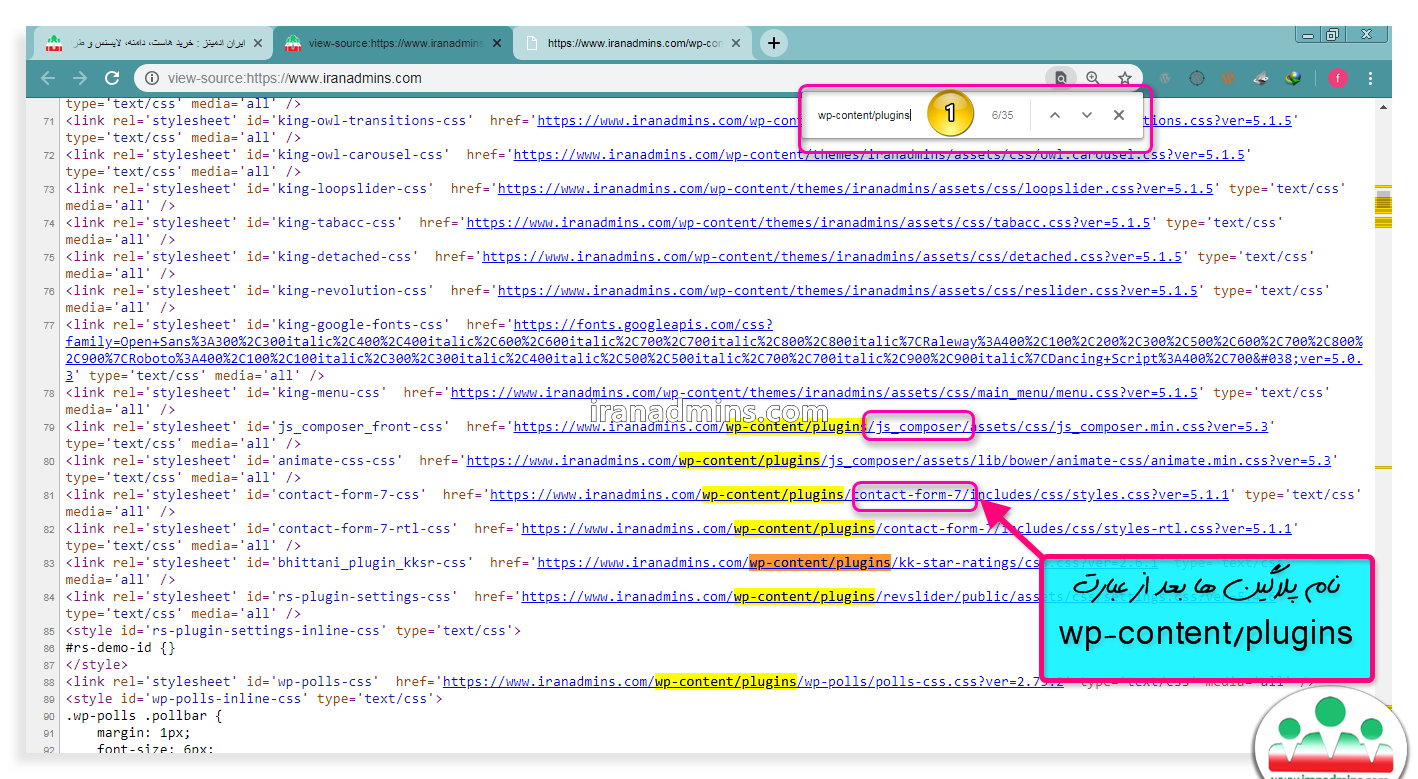Click the find box containing wp-content/plugins
Viewport: 1418px width, 779px height.
tap(864, 115)
